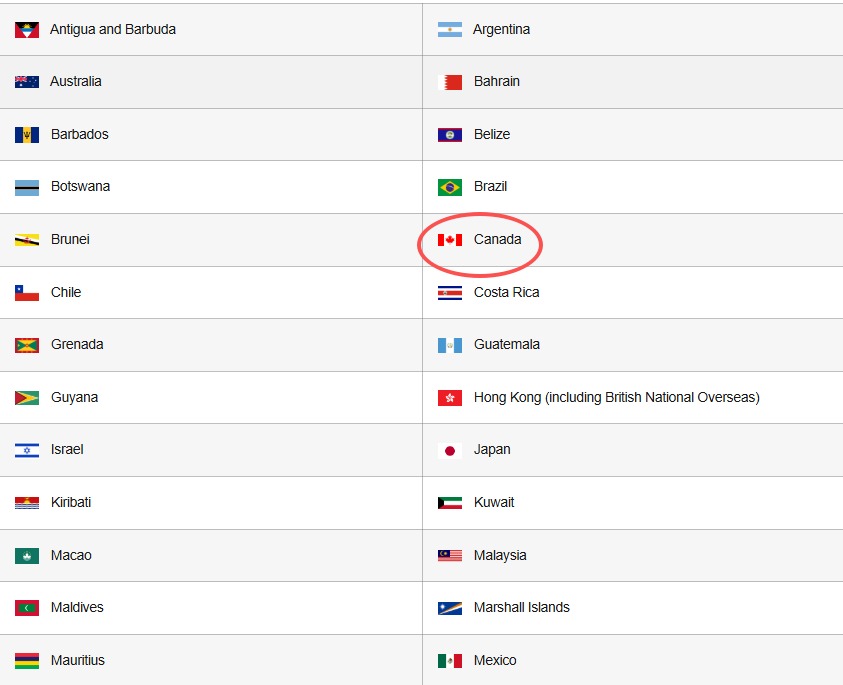Screen dimensions: 843x685
Task: Click the Bahrain table cell
Action: click(x=632, y=82)
